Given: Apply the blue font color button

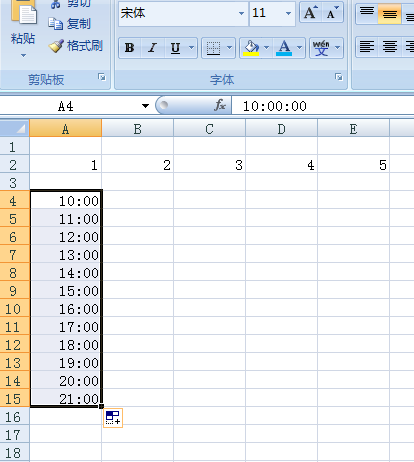Looking at the screenshot, I should pos(284,48).
